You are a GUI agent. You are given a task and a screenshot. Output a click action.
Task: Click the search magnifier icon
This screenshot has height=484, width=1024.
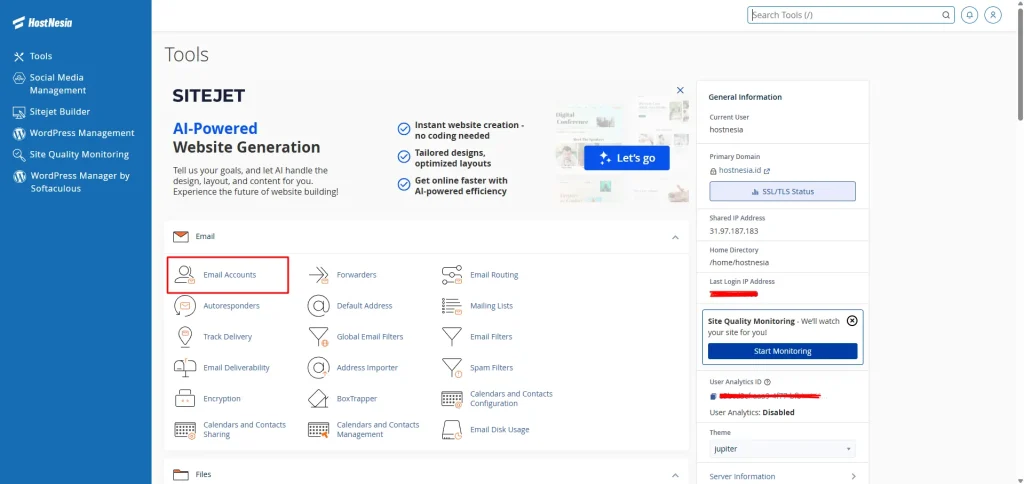tap(946, 15)
